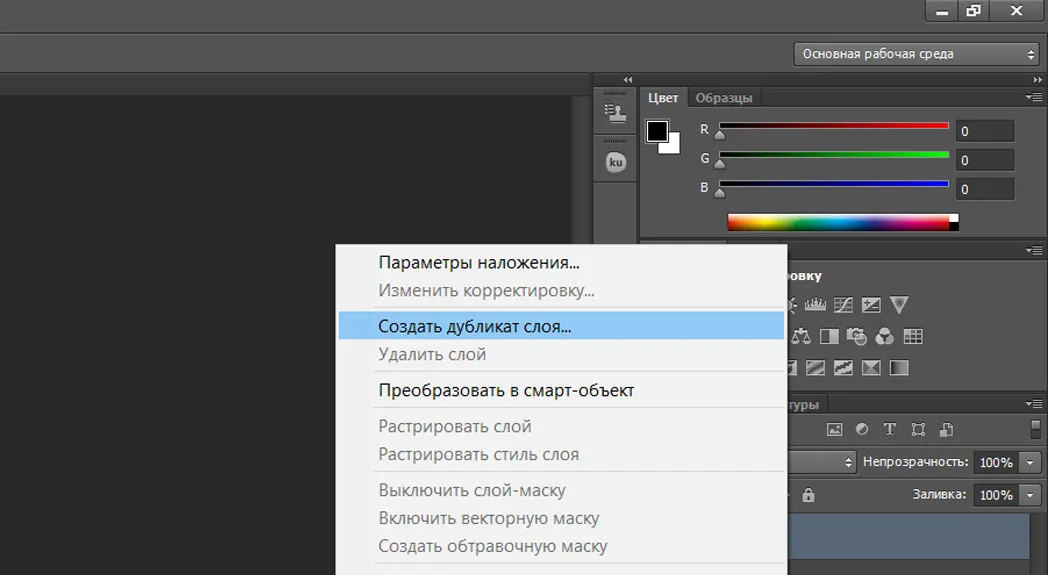Choose Создать дубликат слоя… menu item
Image resolution: width=1048 pixels, height=575 pixels.
(x=561, y=326)
